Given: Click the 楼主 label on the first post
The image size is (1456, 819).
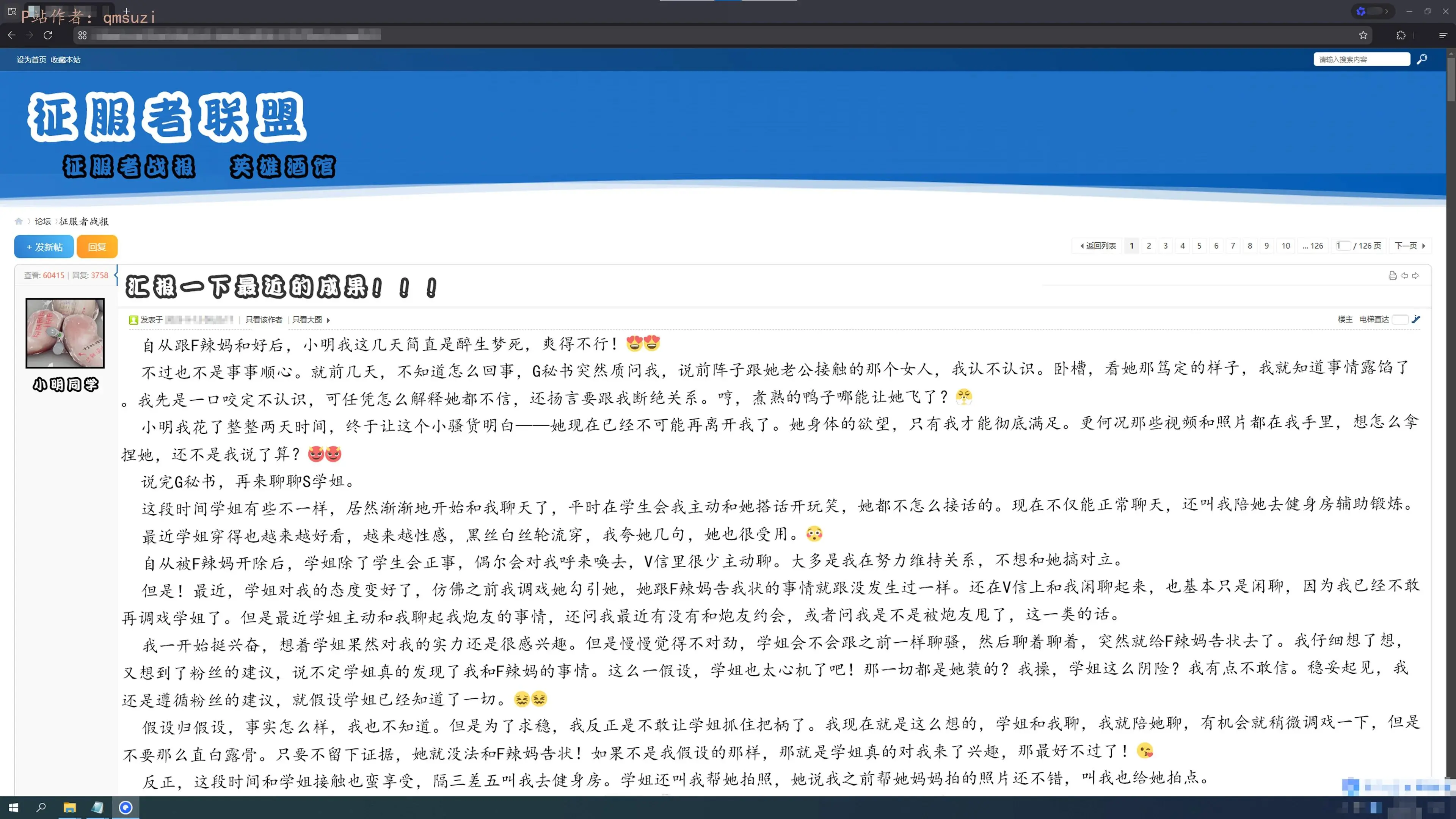Looking at the screenshot, I should point(1345,319).
